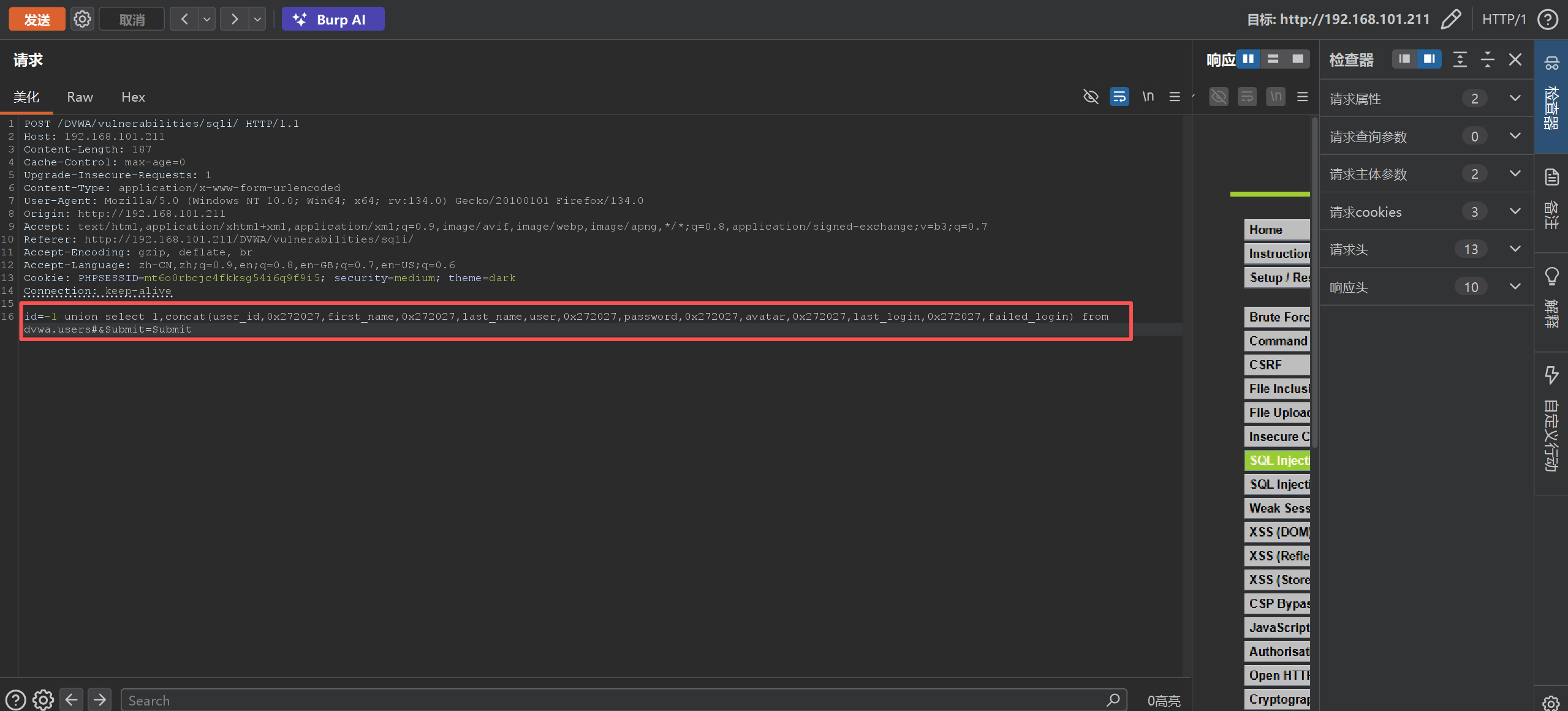Viewport: 1568px width, 711px height.
Task: Select combined tab request/response layout
Action: click(1297, 59)
